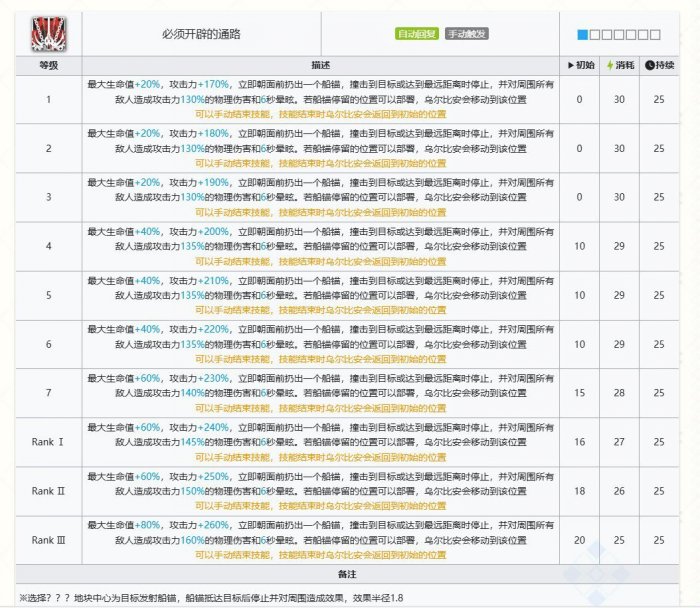700x608 pixels.
Task: Click the 备注 notes header
Action: click(348, 573)
